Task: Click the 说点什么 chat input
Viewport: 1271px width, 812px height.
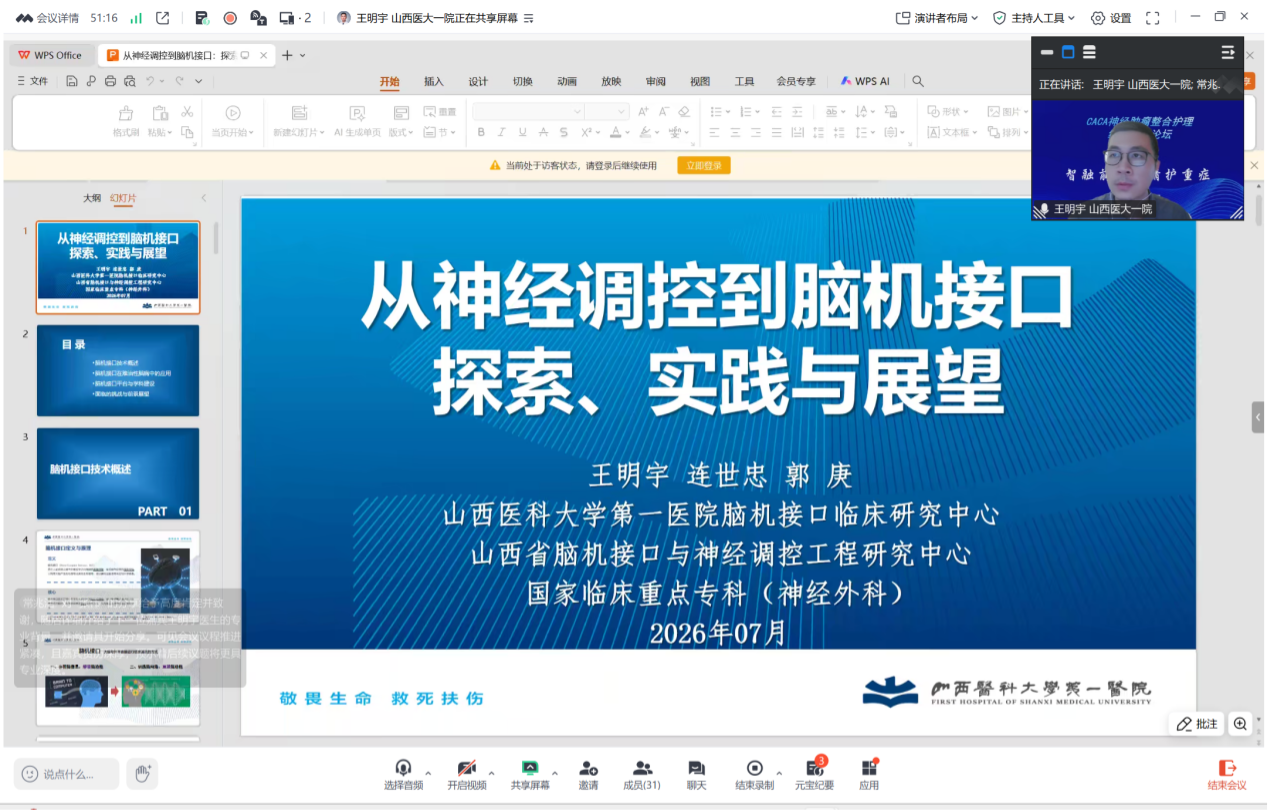Action: [x=67, y=773]
